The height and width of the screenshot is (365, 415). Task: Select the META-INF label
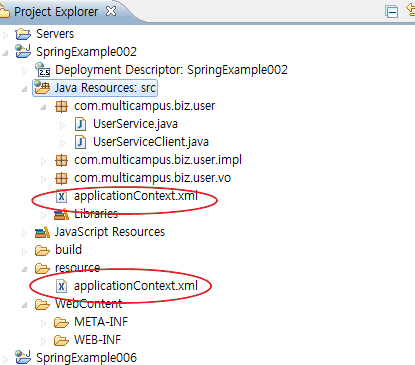point(101,322)
